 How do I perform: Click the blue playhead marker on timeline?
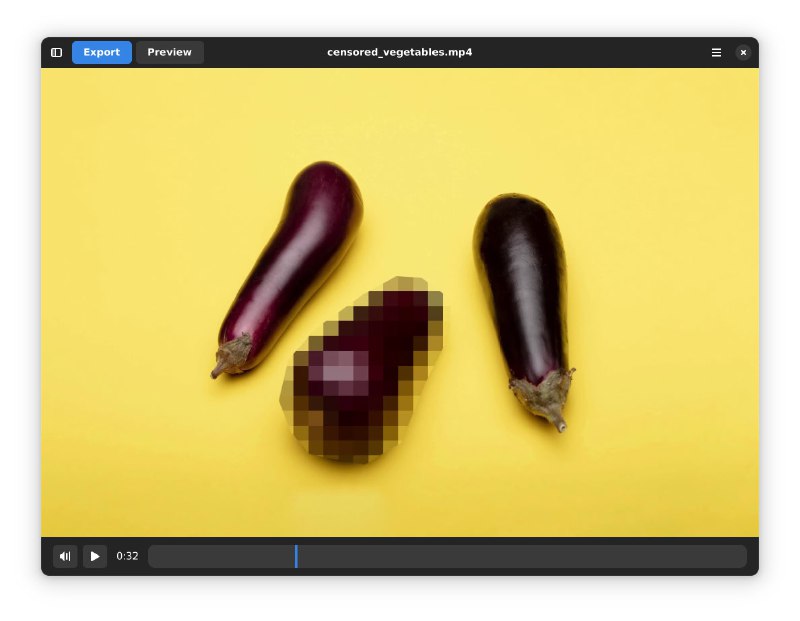point(296,556)
